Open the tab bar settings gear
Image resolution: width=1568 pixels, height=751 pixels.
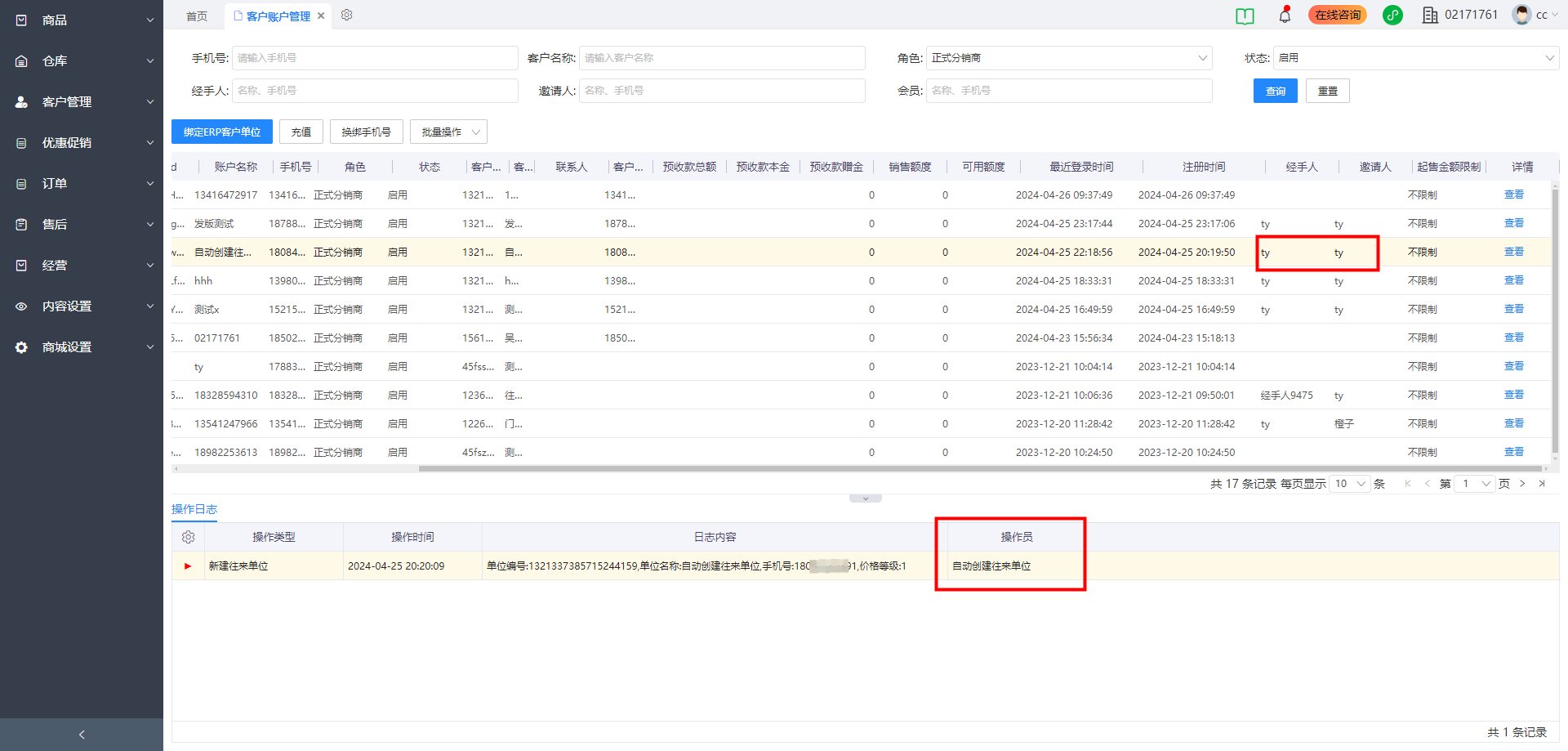(346, 15)
